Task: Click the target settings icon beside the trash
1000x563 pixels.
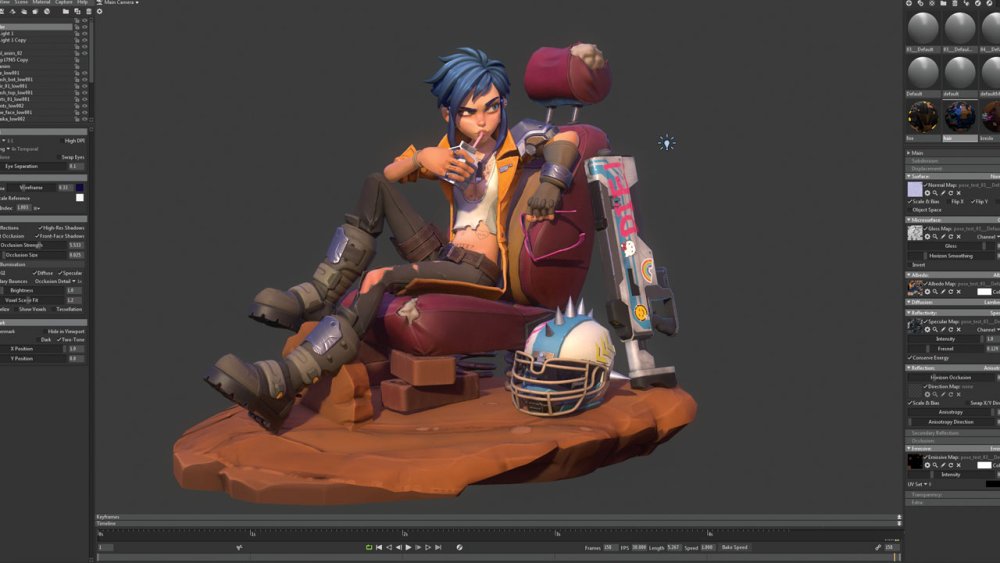Action: [x=99, y=11]
